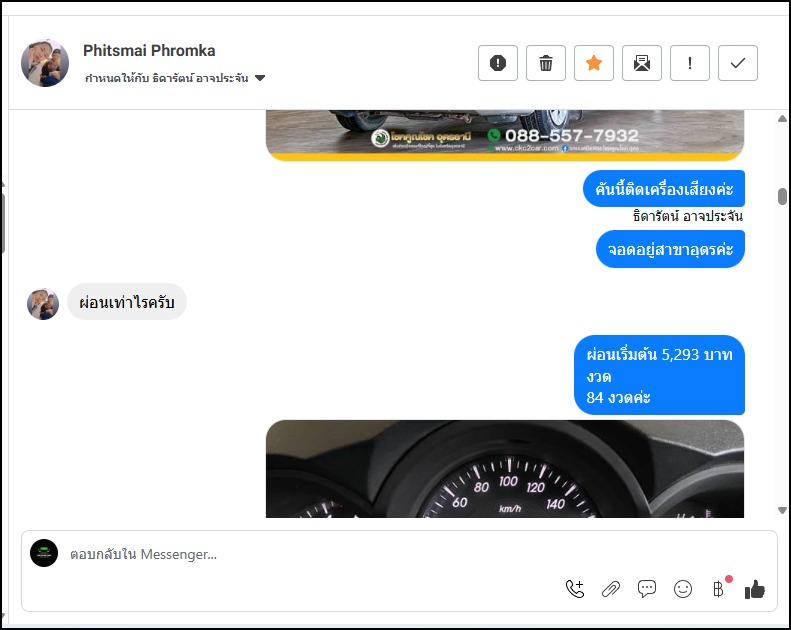Flag conversation with exclamation mark icon
Screen dimensions: 791x630
click(690, 63)
